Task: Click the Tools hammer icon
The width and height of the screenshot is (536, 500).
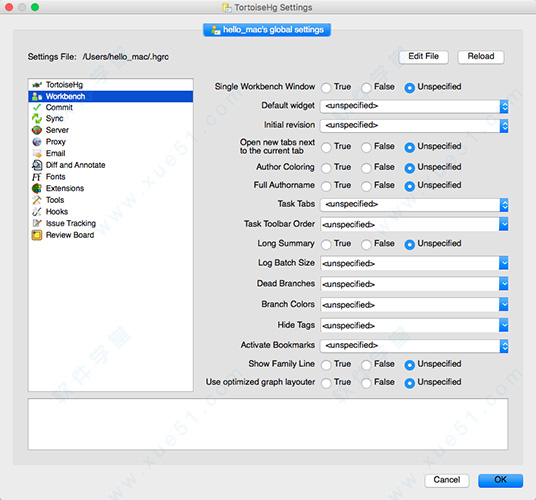Action: click(x=37, y=200)
